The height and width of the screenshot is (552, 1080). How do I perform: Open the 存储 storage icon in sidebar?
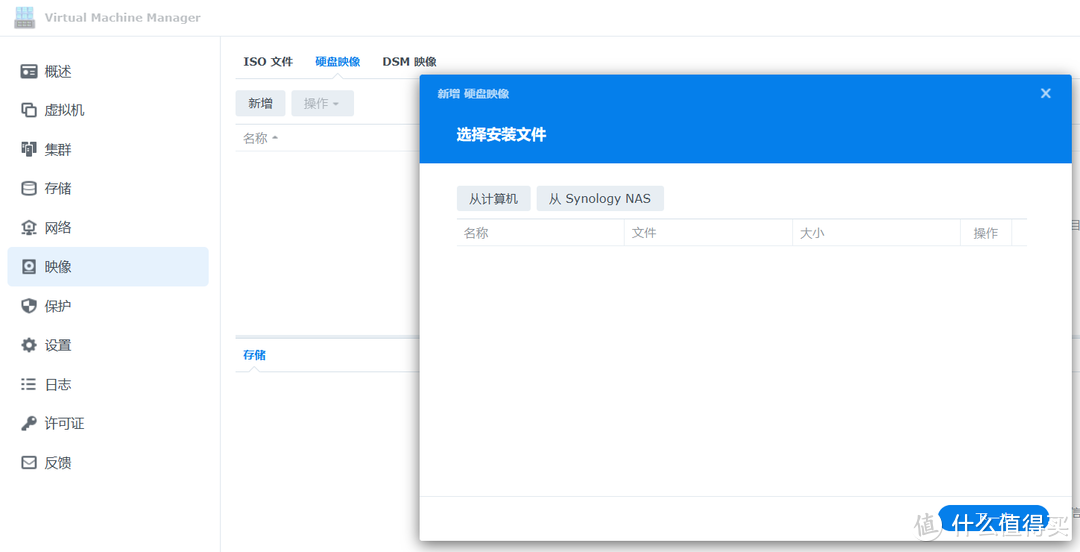(x=29, y=189)
